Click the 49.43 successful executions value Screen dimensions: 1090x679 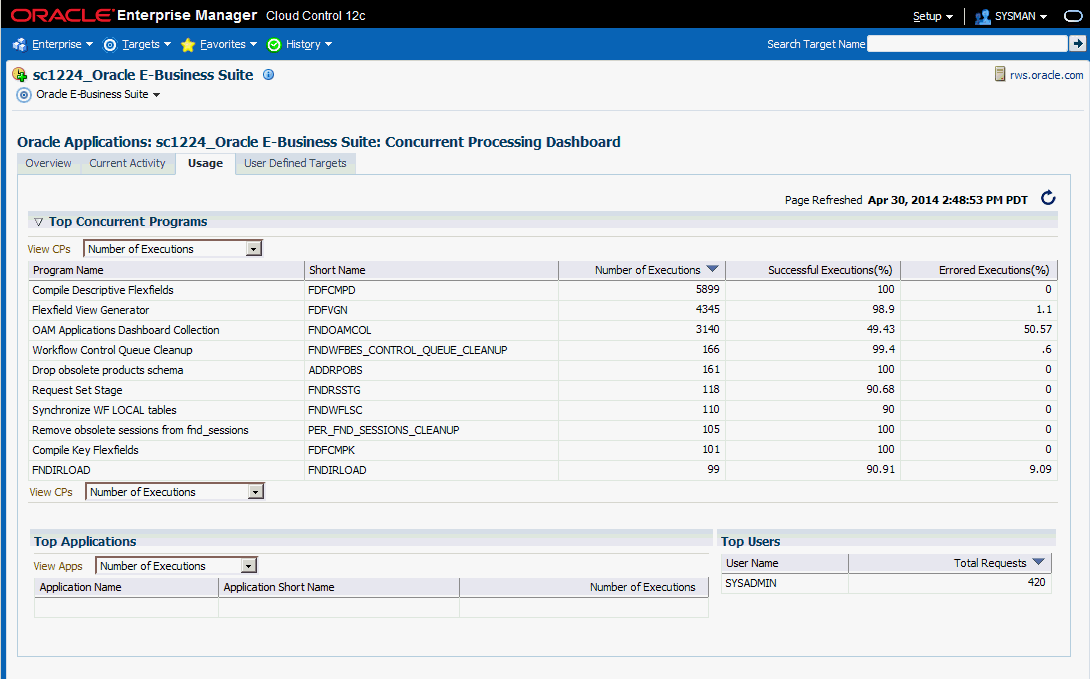click(x=880, y=329)
